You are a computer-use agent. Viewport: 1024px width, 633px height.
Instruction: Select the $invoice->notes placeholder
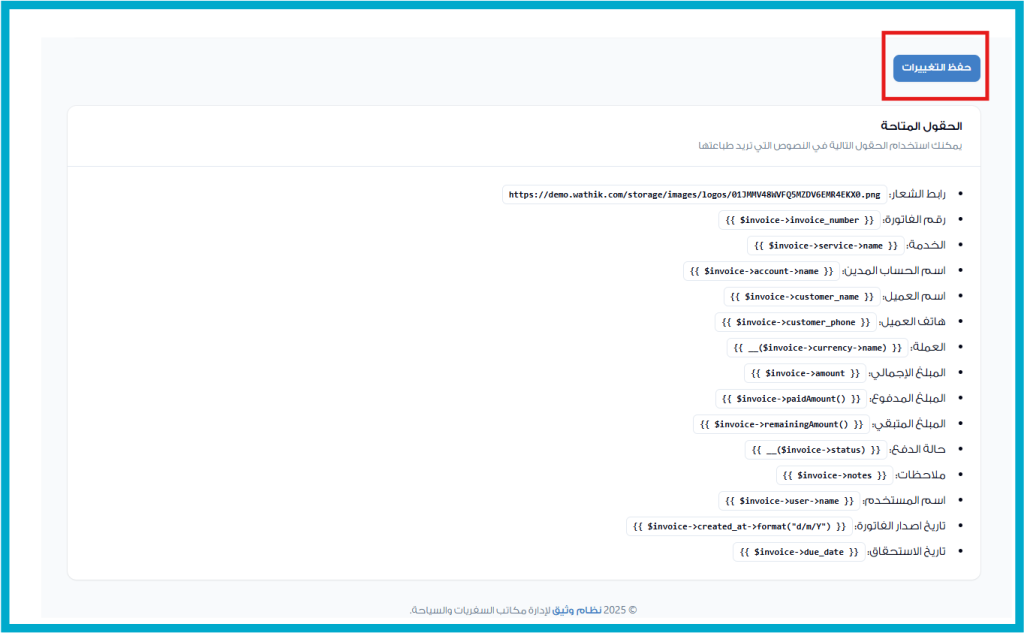834,475
